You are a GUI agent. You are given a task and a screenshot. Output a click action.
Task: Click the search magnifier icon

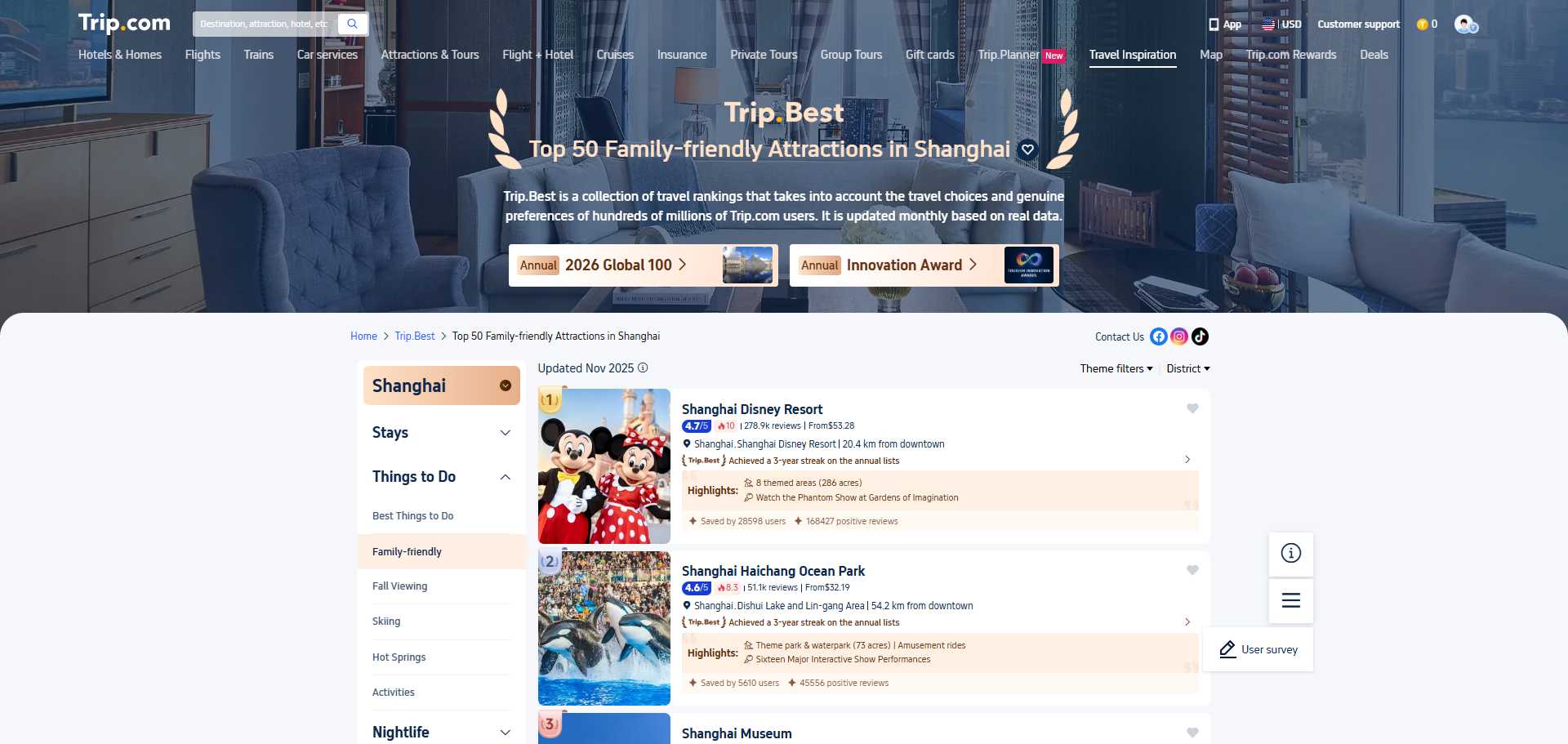352,24
